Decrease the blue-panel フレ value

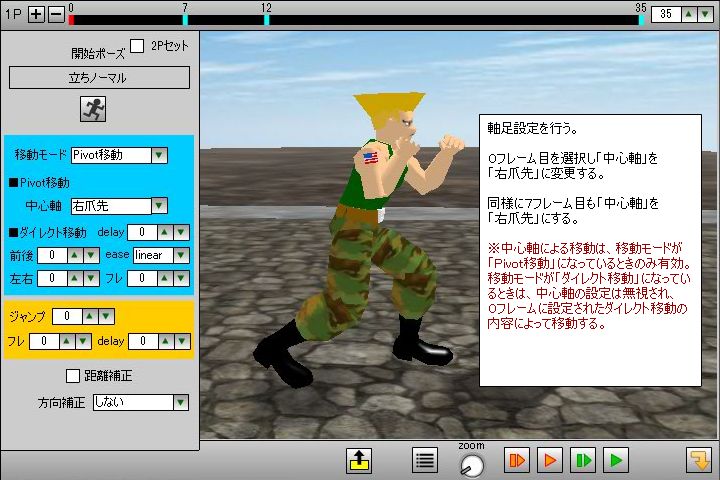click(181, 278)
